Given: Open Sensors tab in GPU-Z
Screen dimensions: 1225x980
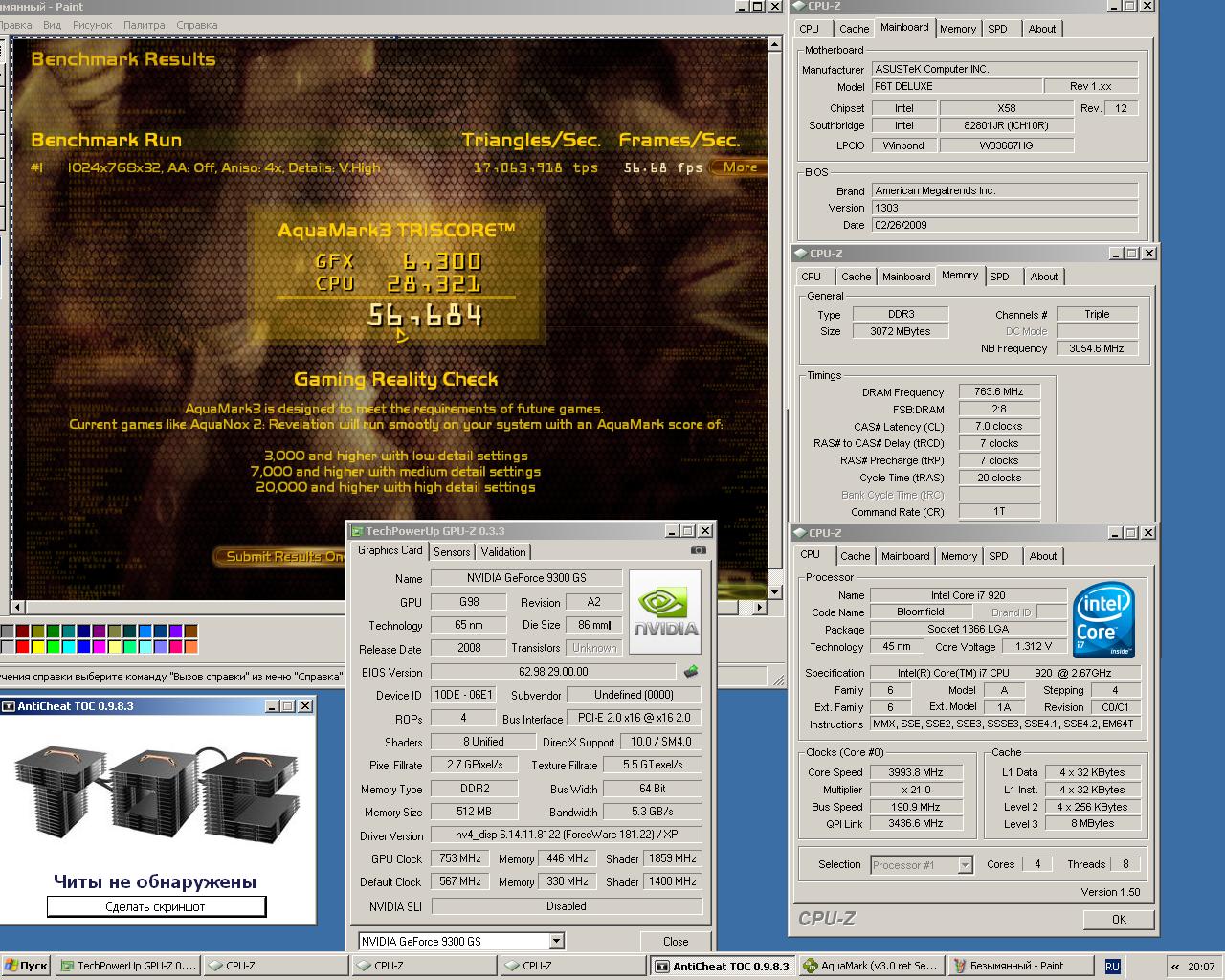Looking at the screenshot, I should [x=452, y=552].
